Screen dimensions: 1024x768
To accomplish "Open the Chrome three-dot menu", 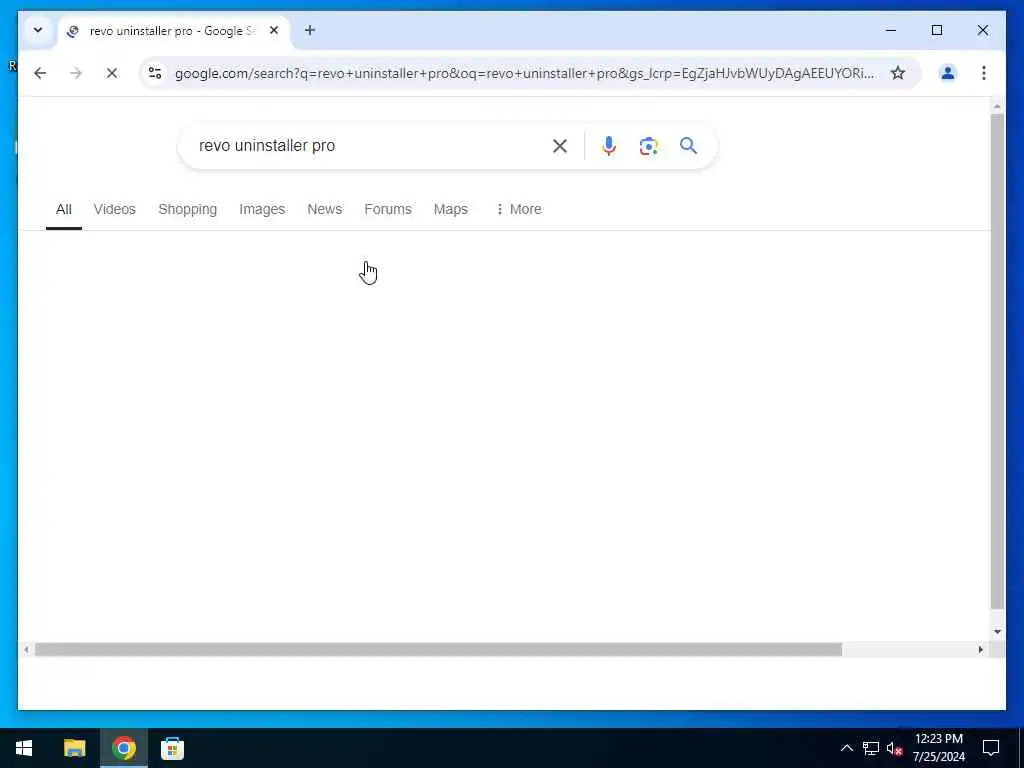I will [x=984, y=73].
